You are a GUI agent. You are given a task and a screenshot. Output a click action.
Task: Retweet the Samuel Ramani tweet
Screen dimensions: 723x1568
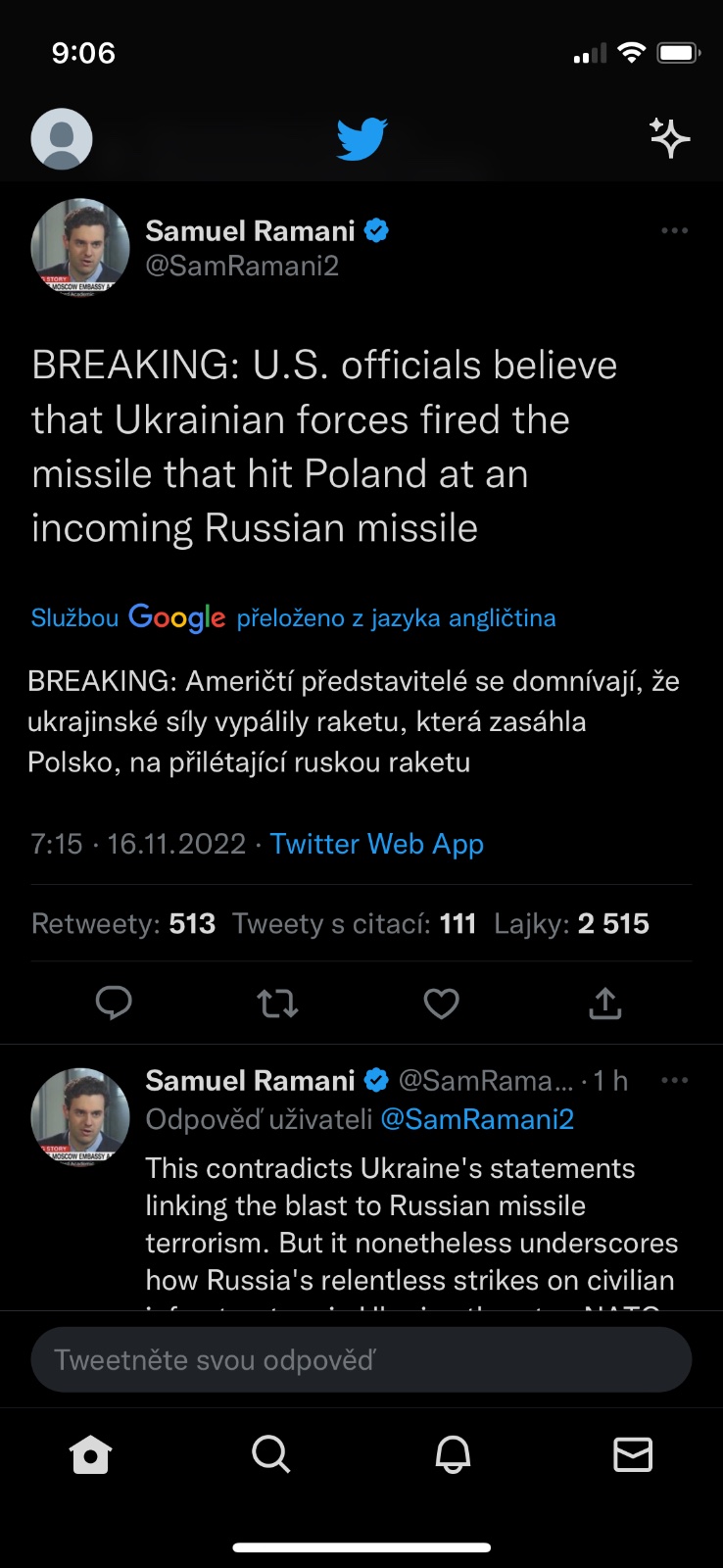(277, 1003)
